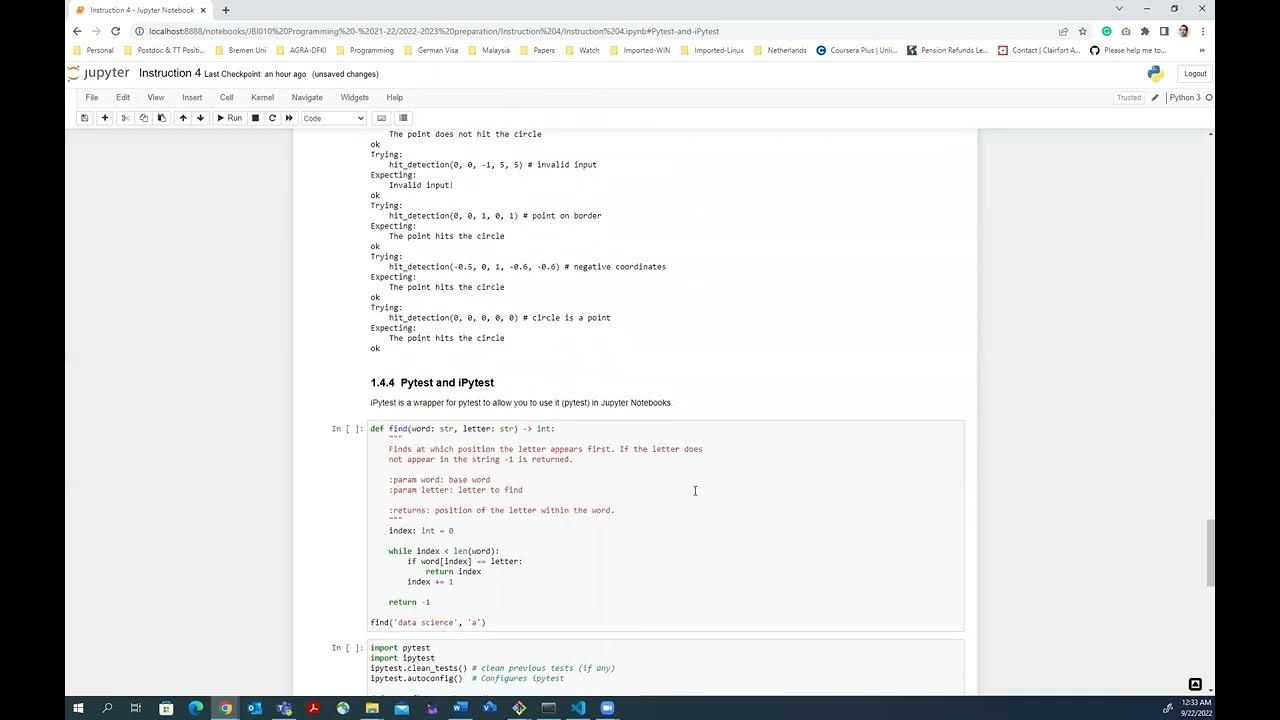Open the Edit menu
The width and height of the screenshot is (1280, 720).
tap(123, 98)
